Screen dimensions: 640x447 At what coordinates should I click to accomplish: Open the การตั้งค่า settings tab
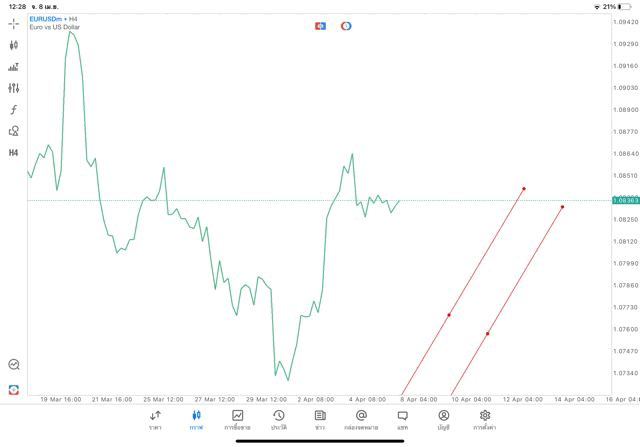click(485, 420)
